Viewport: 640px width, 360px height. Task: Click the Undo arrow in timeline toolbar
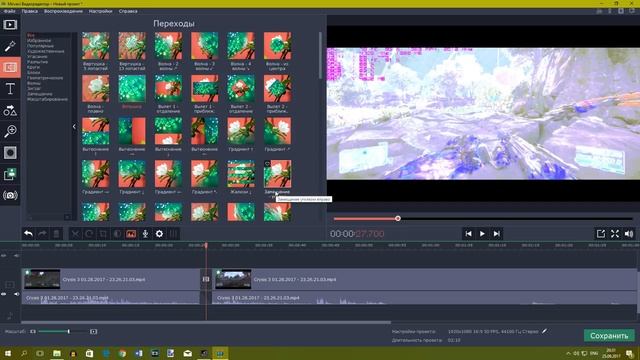[28, 233]
